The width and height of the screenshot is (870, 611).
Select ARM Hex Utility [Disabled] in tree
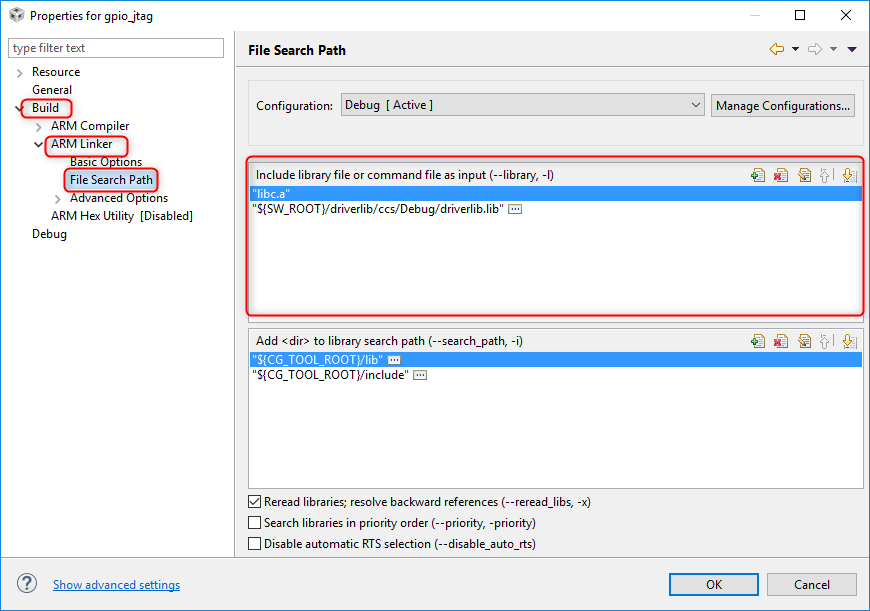[x=121, y=216]
